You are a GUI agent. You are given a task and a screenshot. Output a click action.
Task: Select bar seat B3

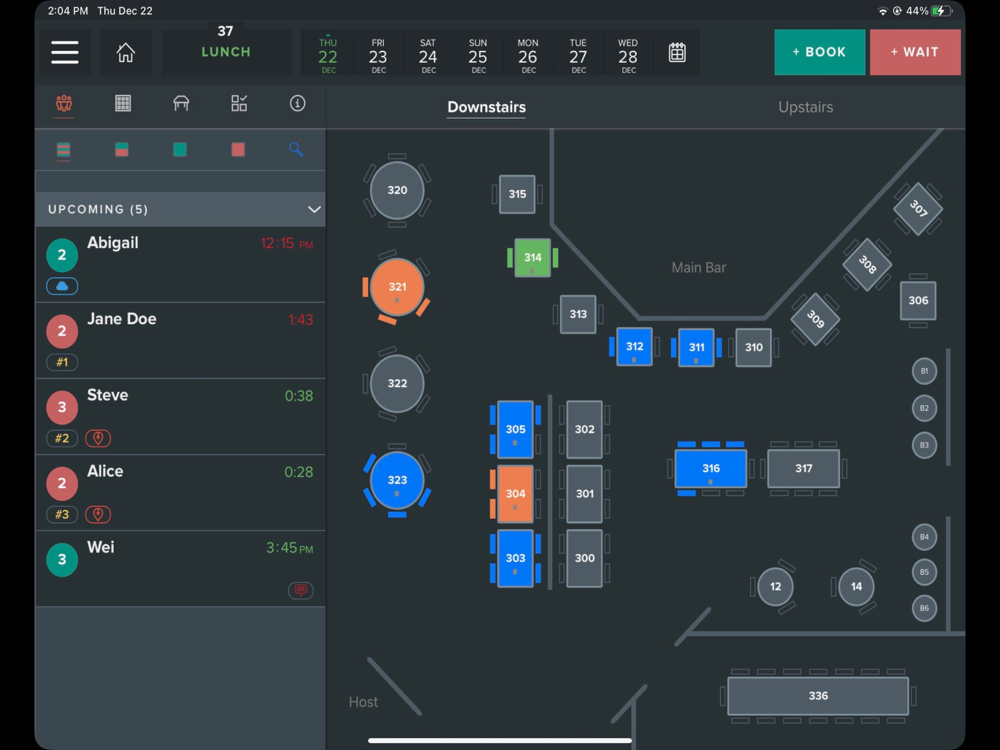[924, 445]
